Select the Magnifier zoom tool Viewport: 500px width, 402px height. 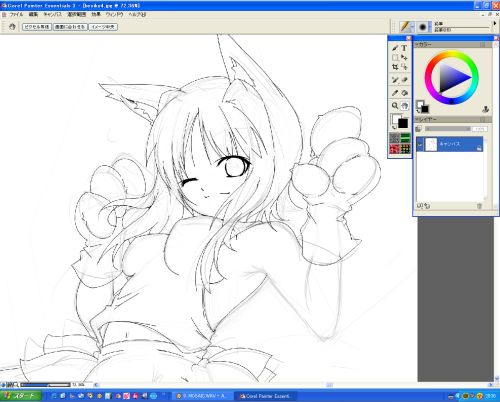click(395, 106)
